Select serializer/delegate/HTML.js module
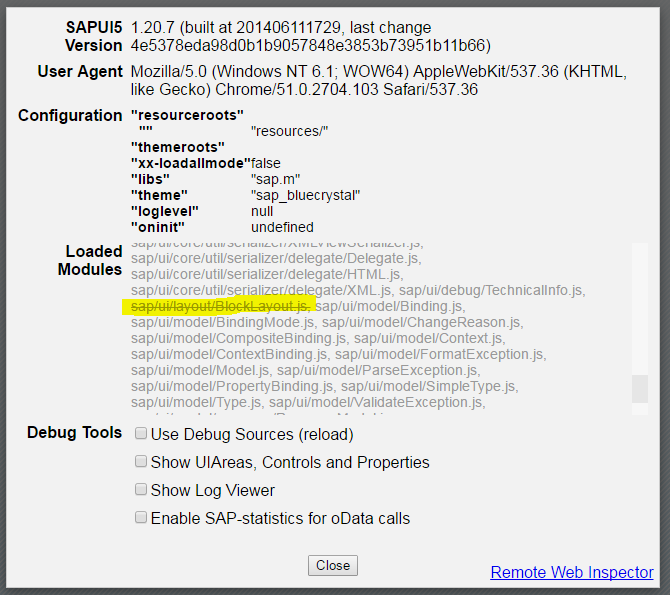The image size is (670, 595). [267, 274]
